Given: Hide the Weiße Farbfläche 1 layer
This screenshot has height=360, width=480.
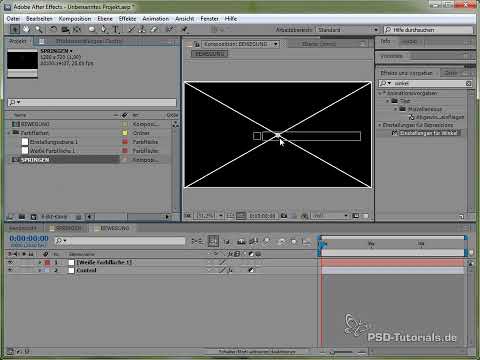Looking at the screenshot, I should (10, 262).
